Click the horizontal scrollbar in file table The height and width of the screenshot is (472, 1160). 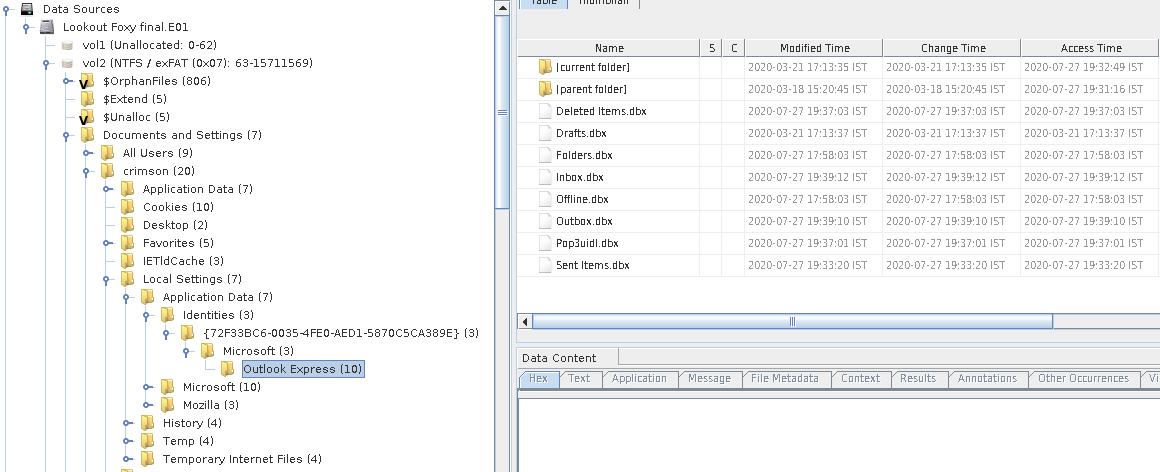pos(790,322)
